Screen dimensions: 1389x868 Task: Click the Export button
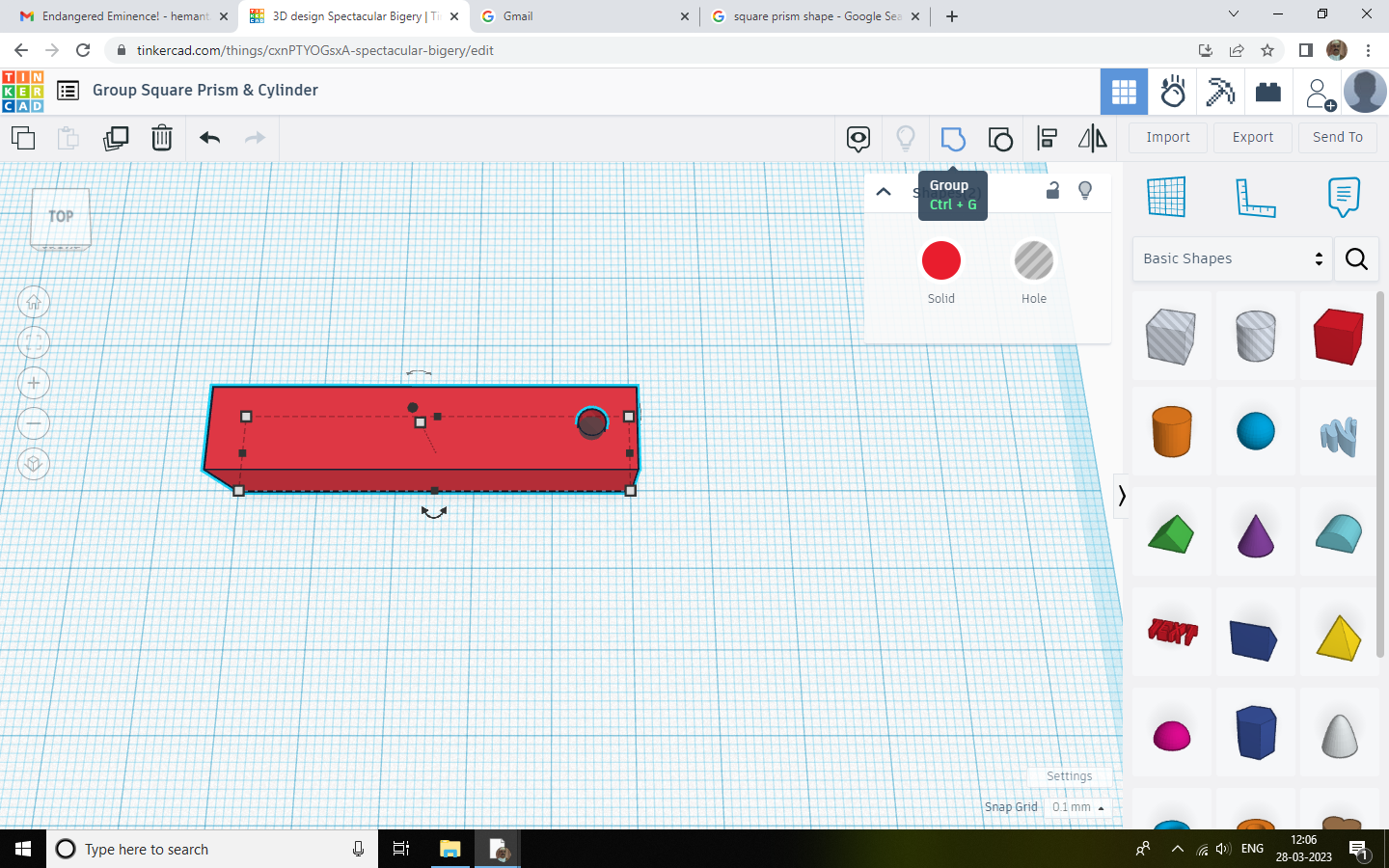[1252, 137]
